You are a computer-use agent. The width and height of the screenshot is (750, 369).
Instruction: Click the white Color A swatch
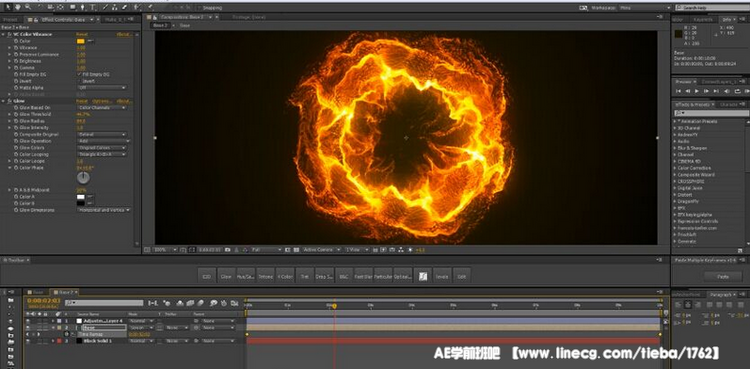[x=80, y=197]
